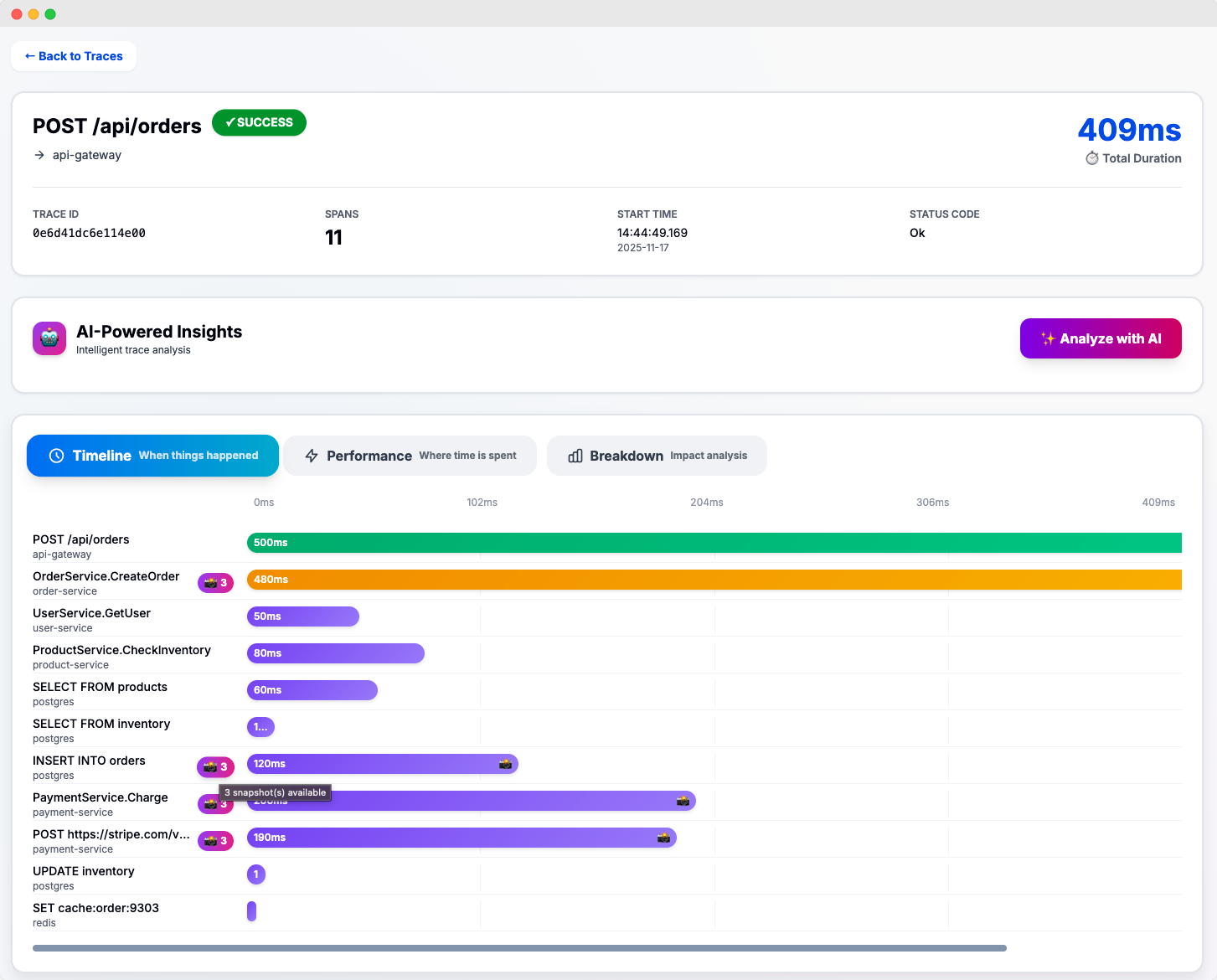
Task: Open the Breakdown impact analysis tab
Action: click(x=657, y=456)
